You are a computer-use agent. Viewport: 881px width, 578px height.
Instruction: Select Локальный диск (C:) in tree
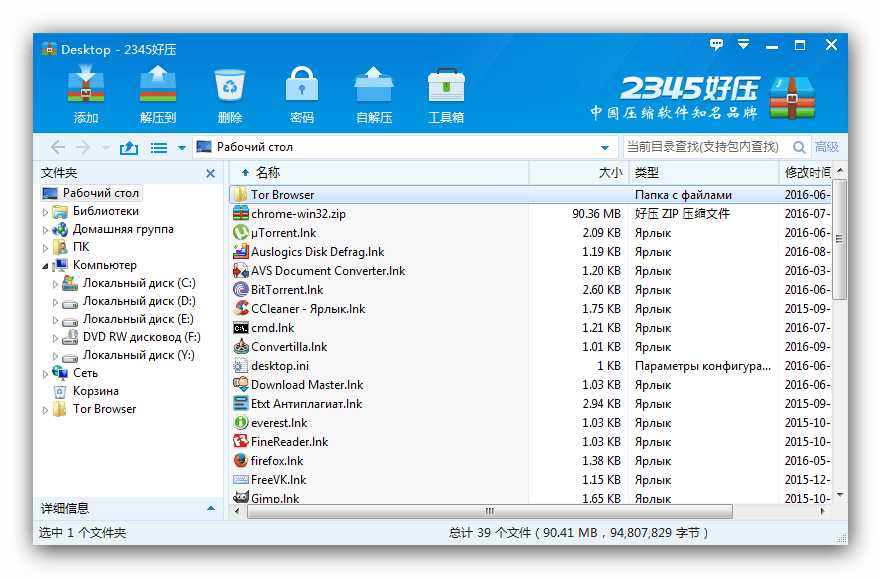(138, 283)
